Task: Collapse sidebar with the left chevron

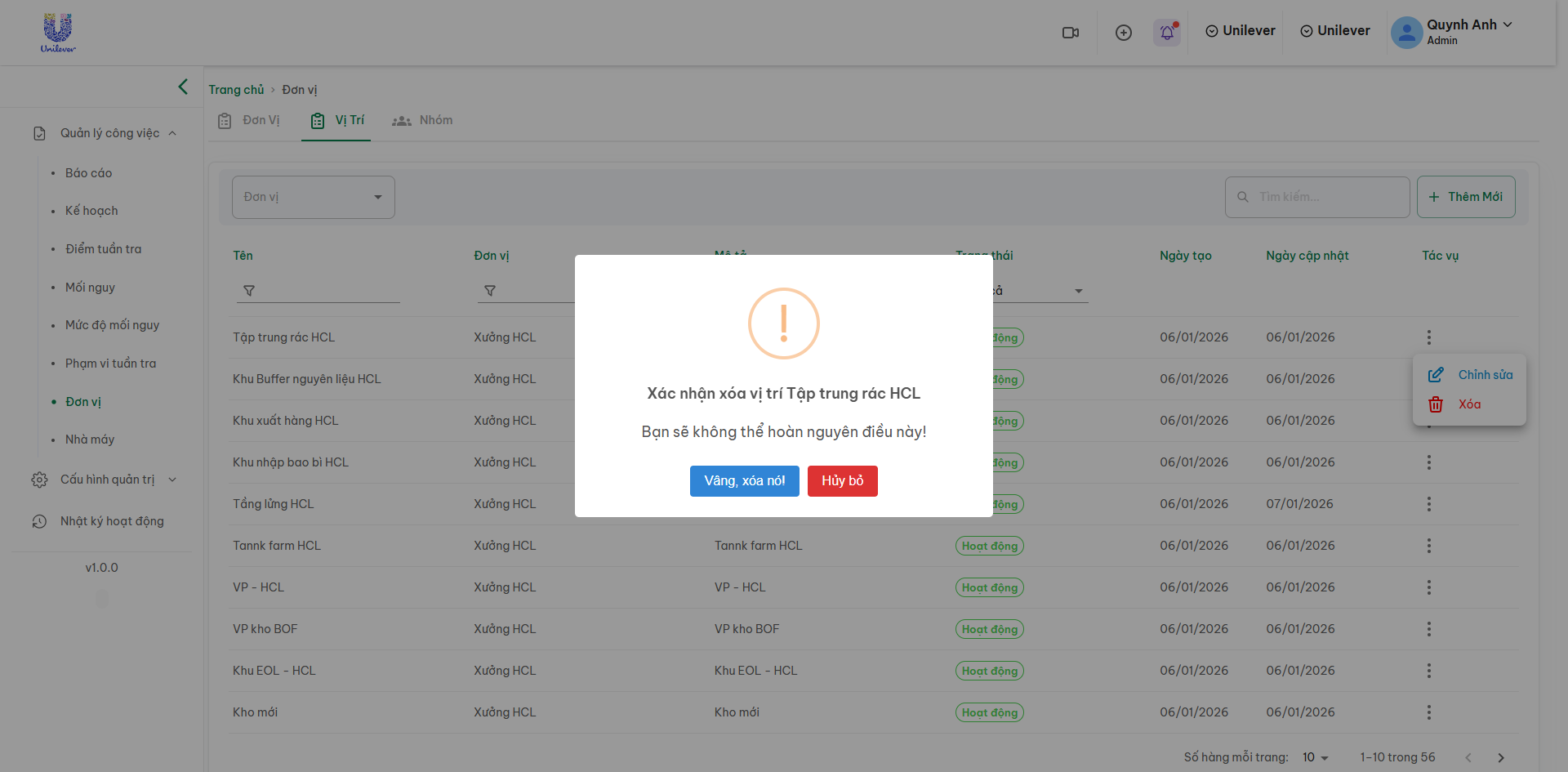Action: (183, 87)
